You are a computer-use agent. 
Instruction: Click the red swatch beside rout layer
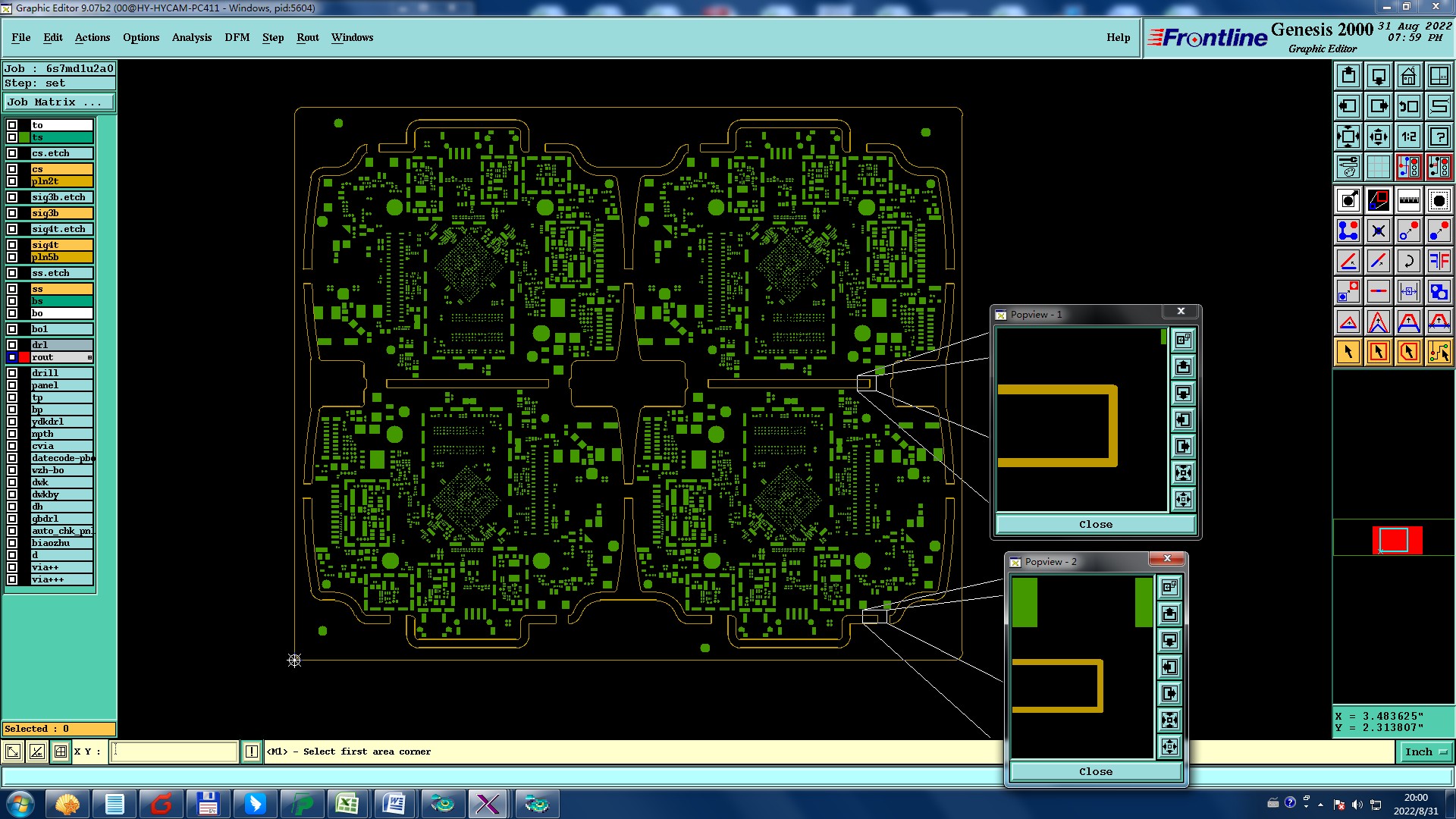point(24,357)
